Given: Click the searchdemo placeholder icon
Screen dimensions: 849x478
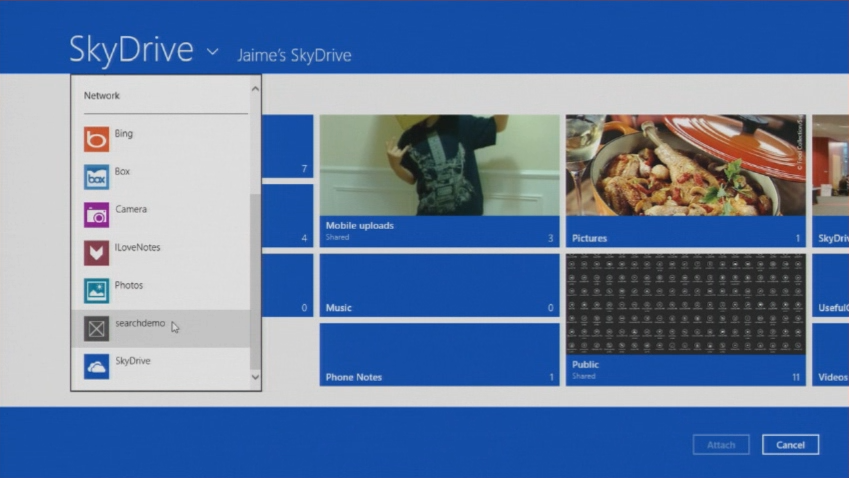Looking at the screenshot, I should (x=96, y=329).
